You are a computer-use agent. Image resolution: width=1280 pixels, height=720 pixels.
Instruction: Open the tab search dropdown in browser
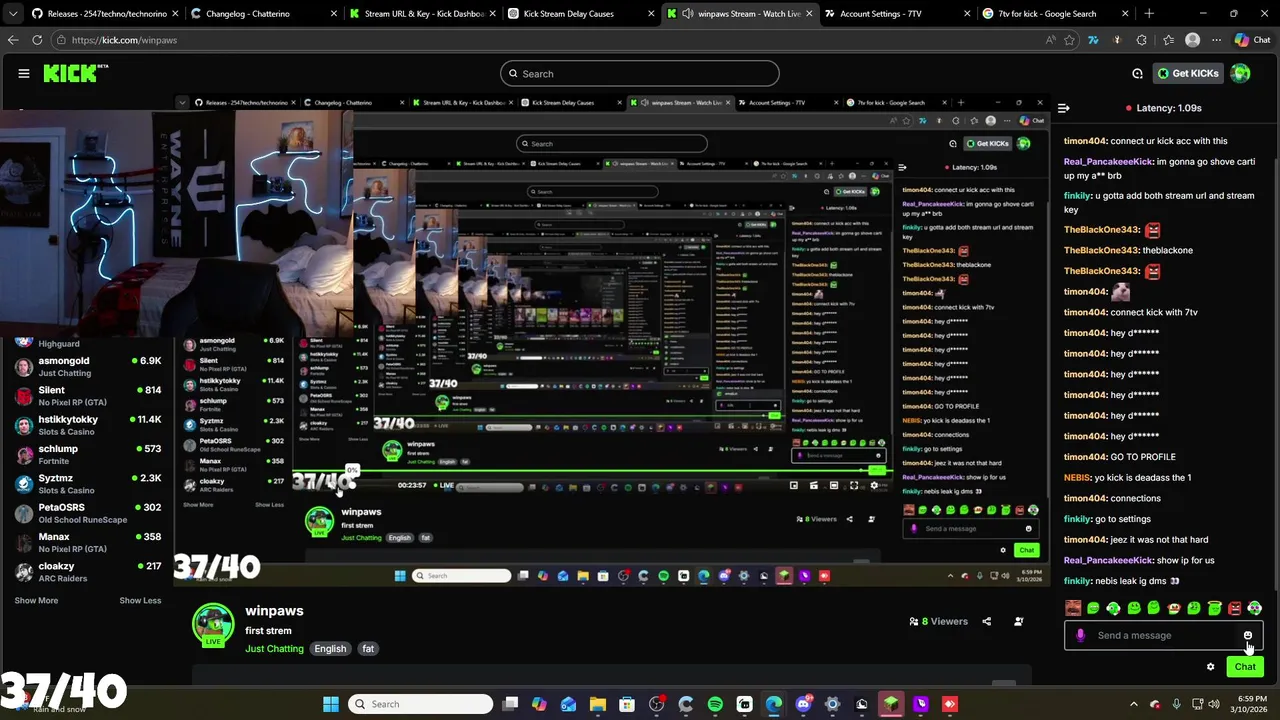tap(13, 13)
